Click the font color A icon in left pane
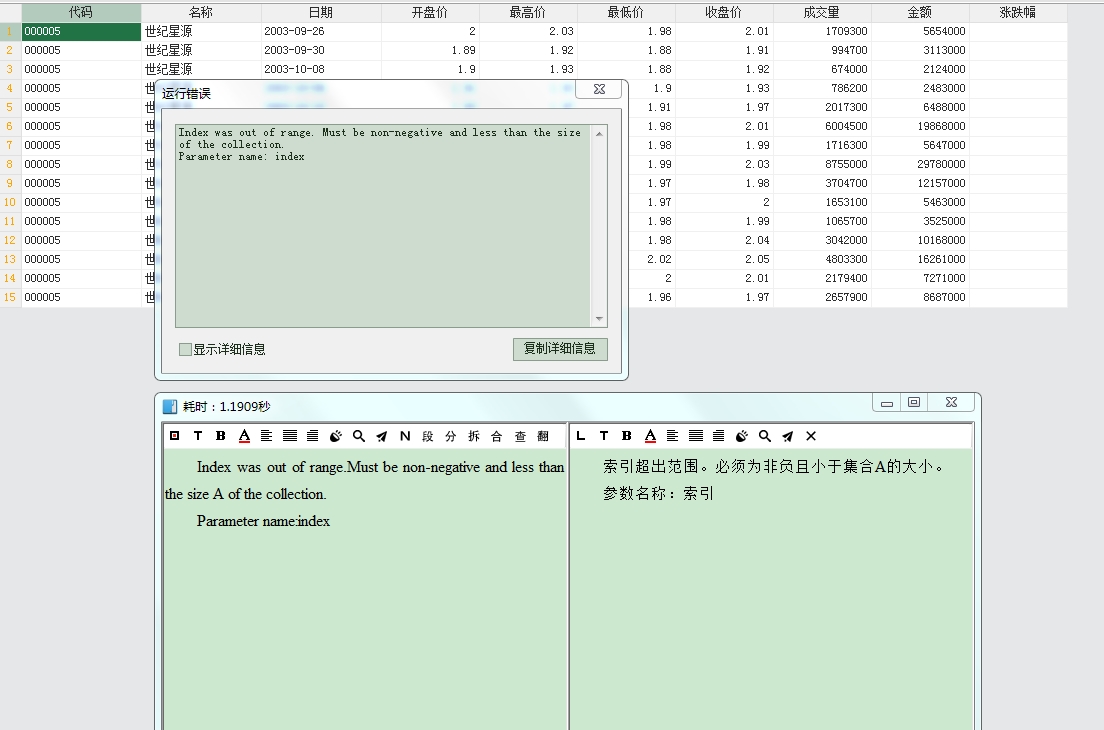This screenshot has width=1104, height=730. [244, 436]
